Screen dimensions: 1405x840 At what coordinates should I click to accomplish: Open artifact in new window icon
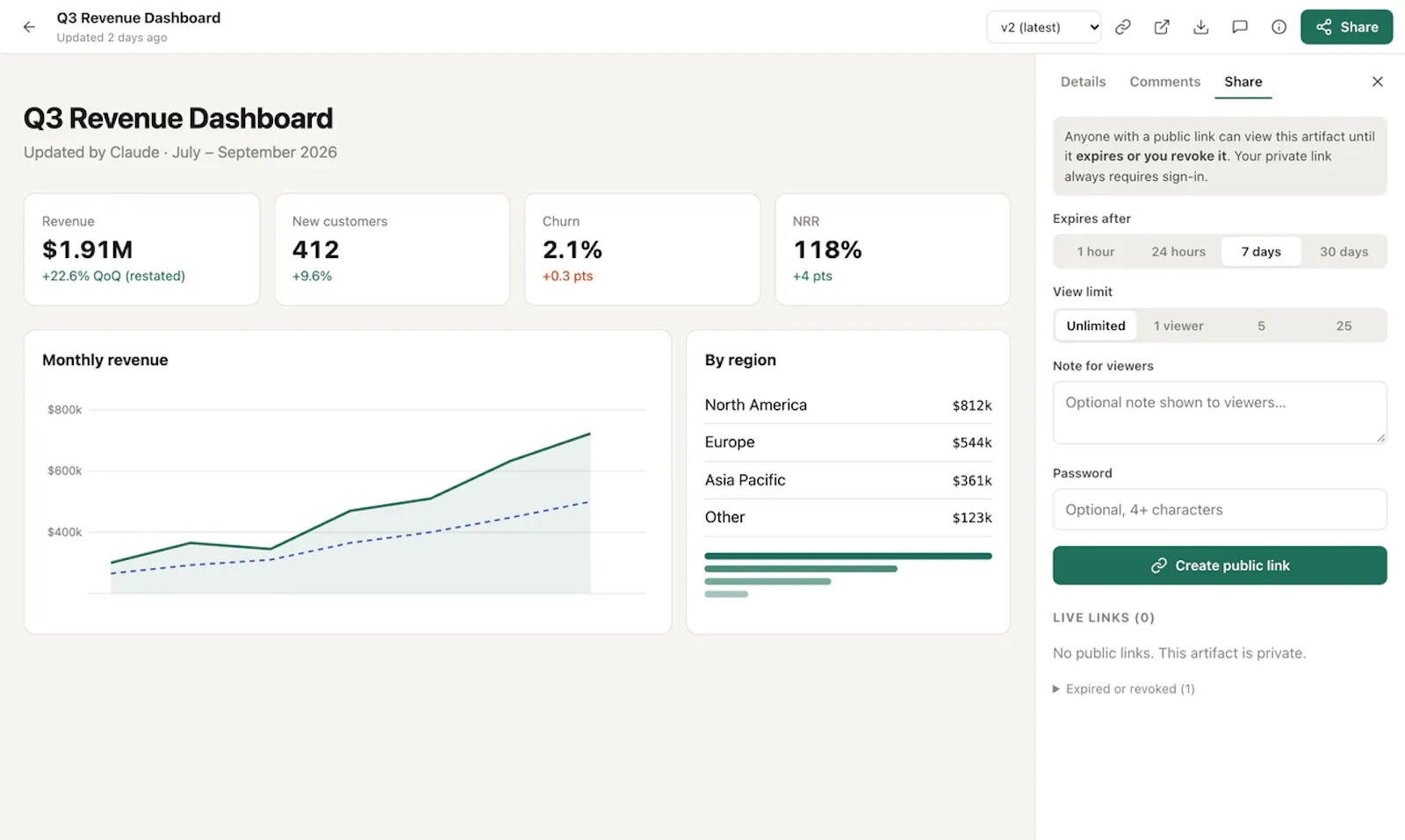click(x=1162, y=27)
